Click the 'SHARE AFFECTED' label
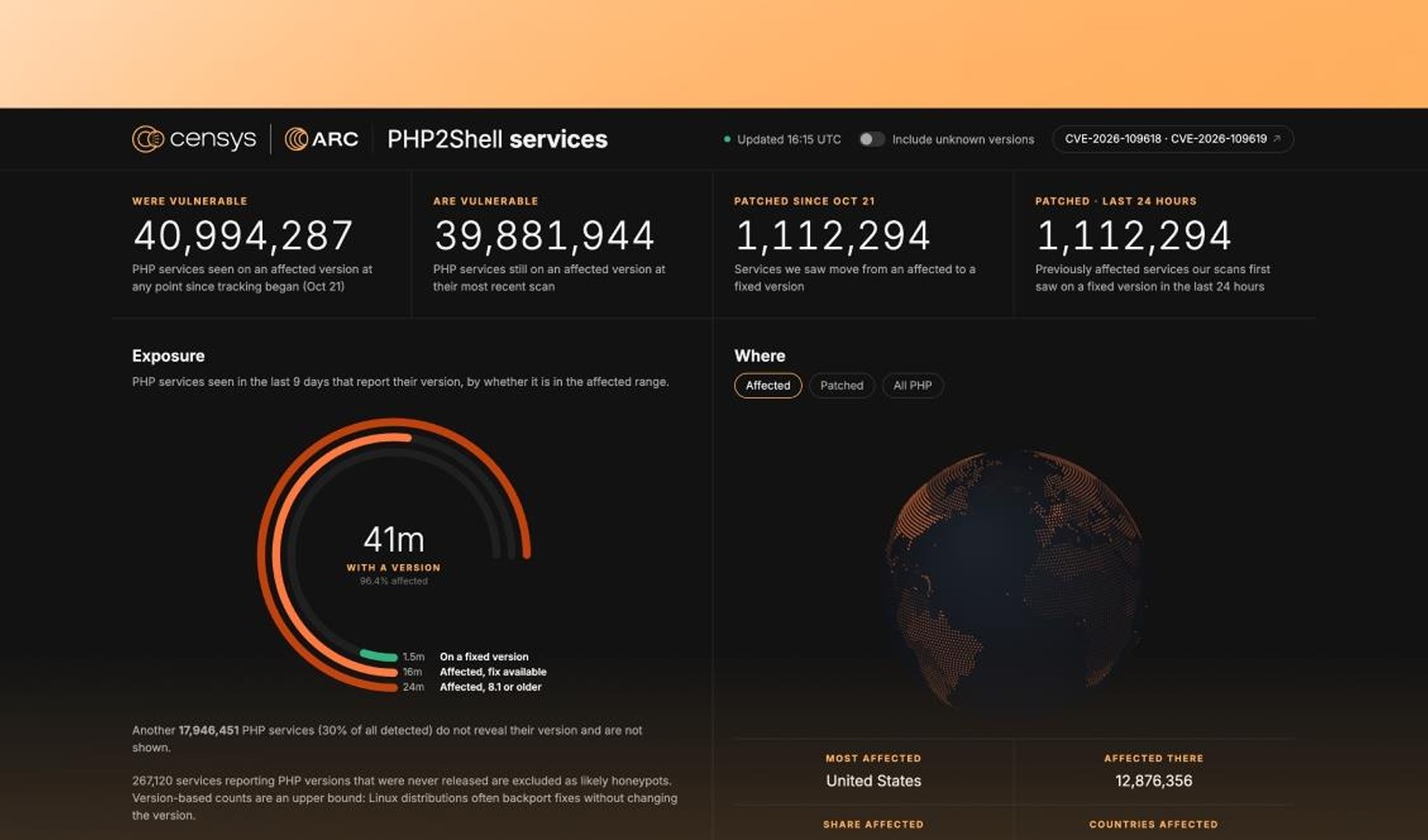 pyautogui.click(x=874, y=825)
